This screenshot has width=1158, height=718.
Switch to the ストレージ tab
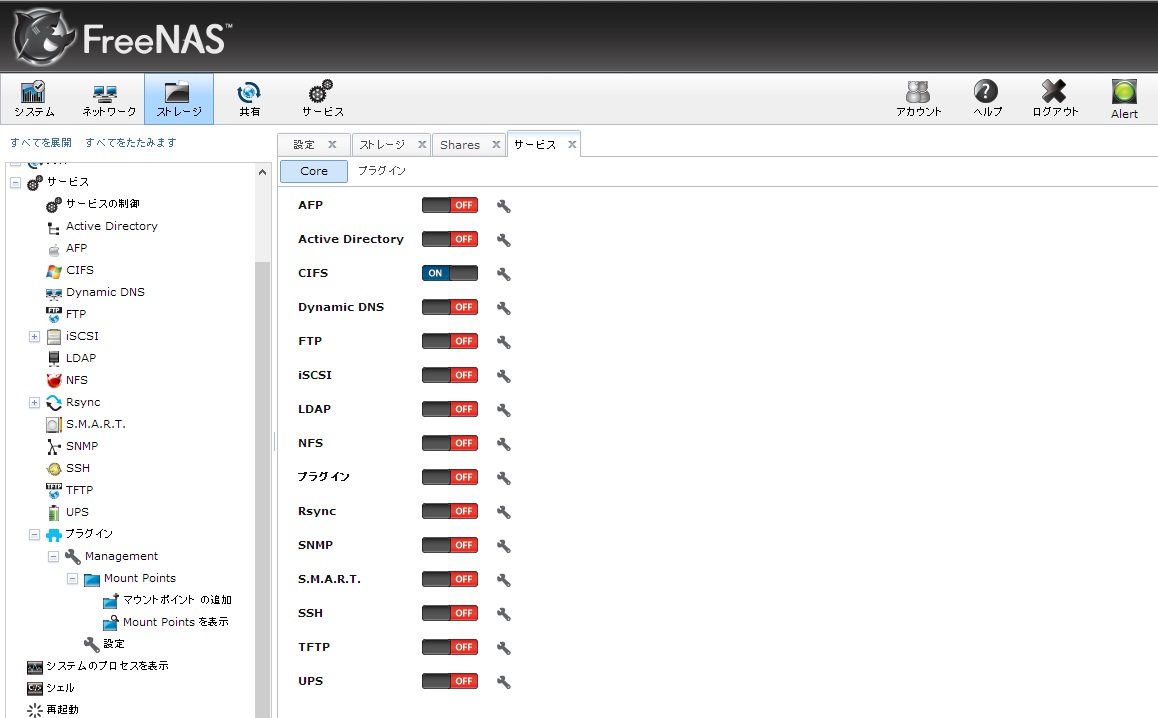(x=382, y=145)
